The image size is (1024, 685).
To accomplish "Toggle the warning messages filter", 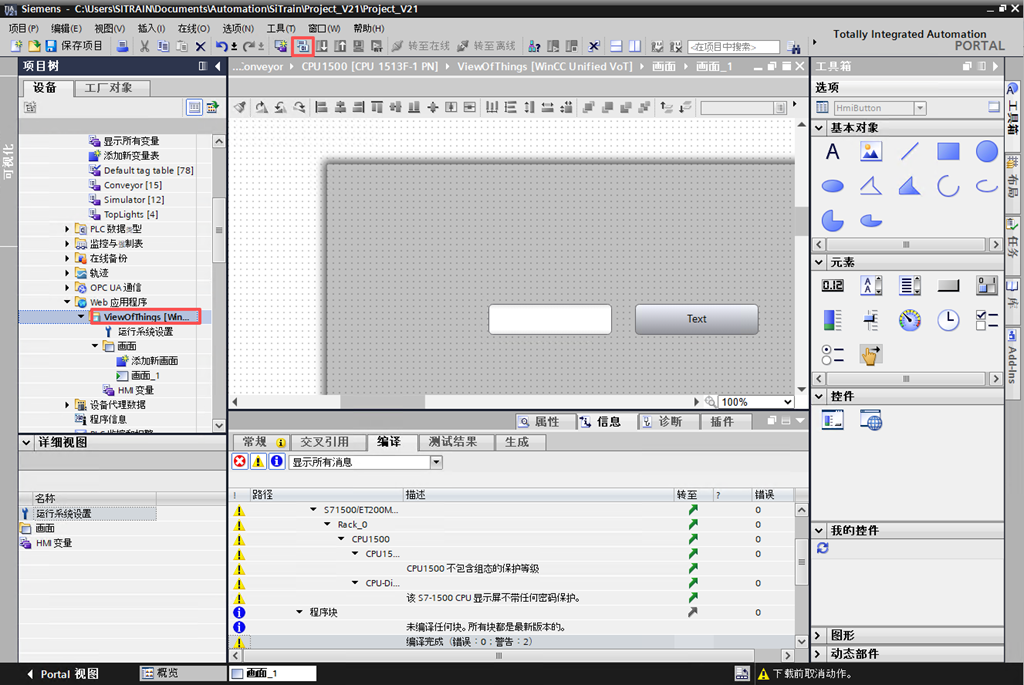I will [258, 462].
